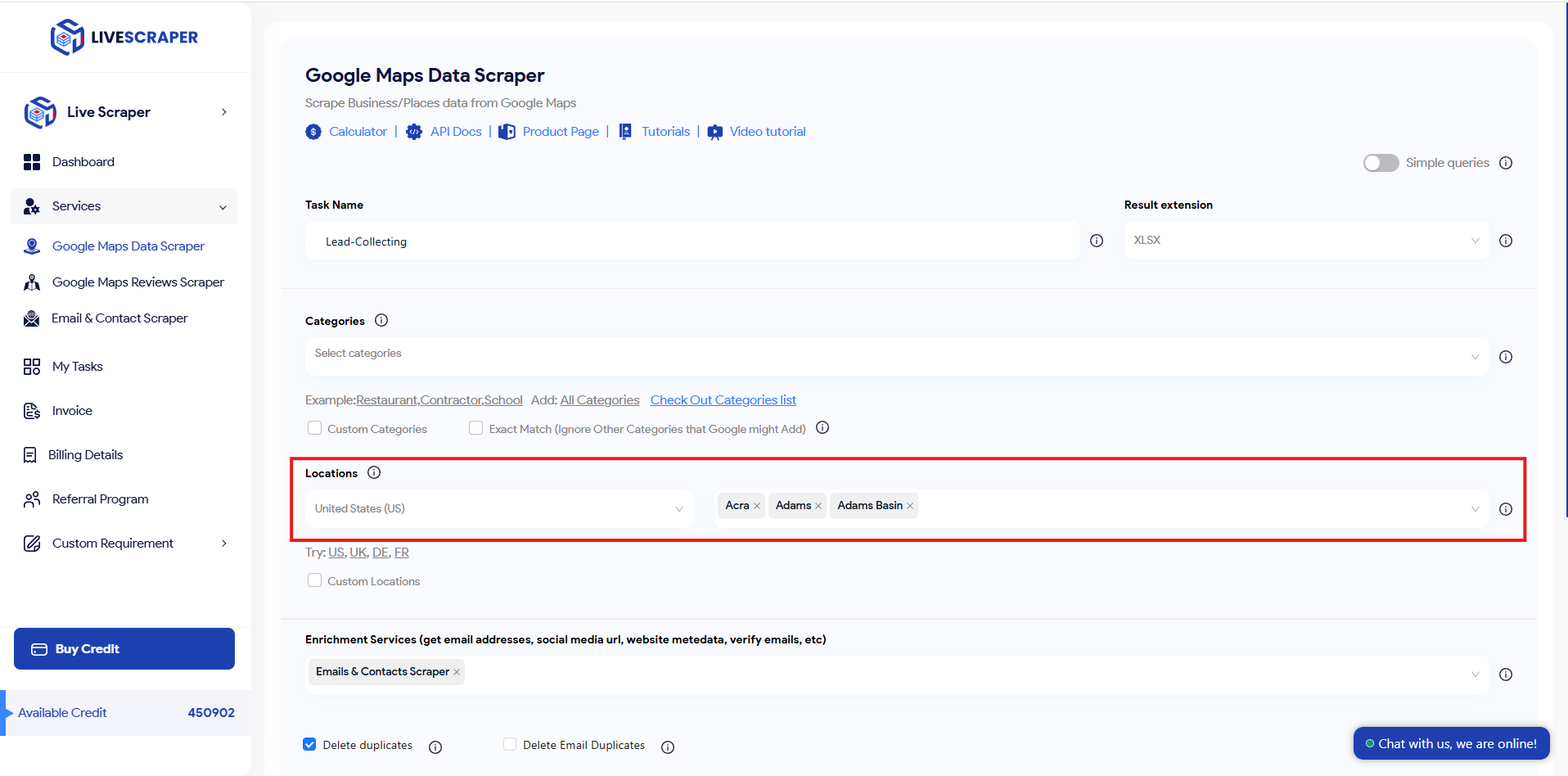The height and width of the screenshot is (776, 1568).
Task: Click the UK country shortcut link
Action: click(x=358, y=553)
